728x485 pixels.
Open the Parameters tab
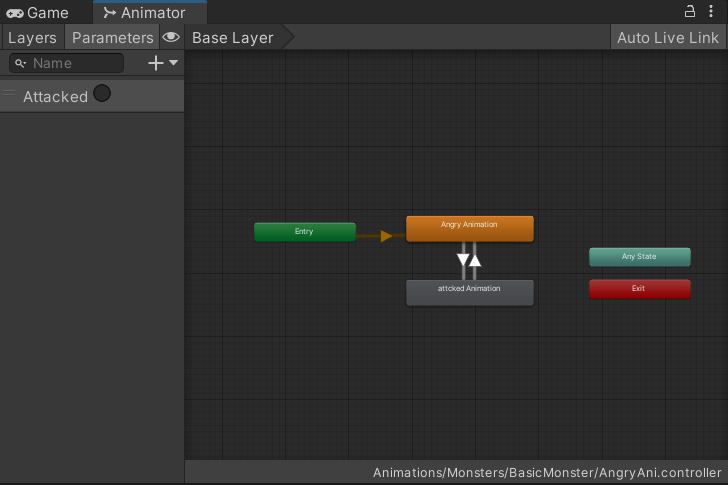click(x=112, y=38)
